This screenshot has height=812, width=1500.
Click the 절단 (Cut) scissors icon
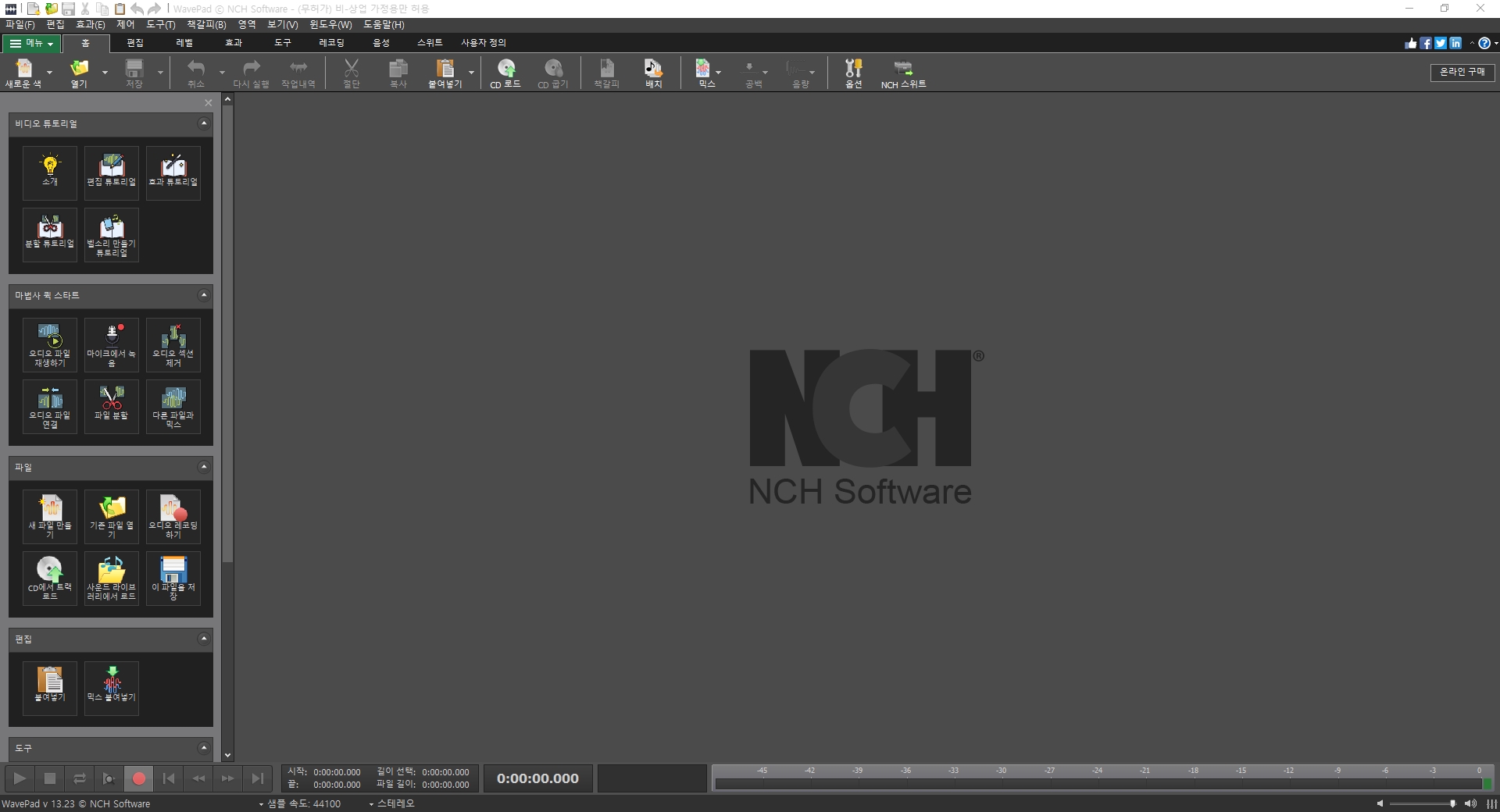(x=352, y=73)
